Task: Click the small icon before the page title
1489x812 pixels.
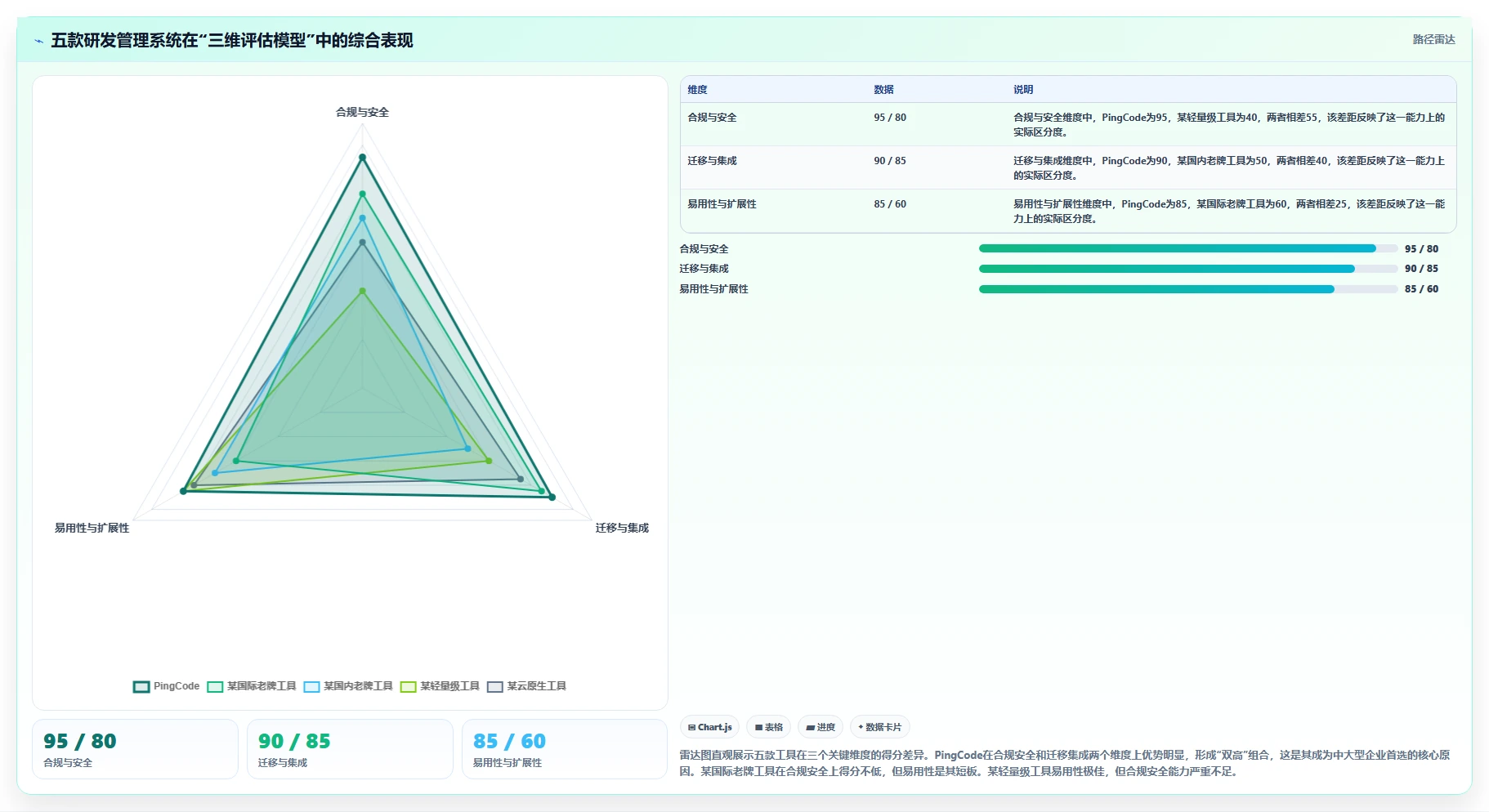Action: tap(38, 41)
